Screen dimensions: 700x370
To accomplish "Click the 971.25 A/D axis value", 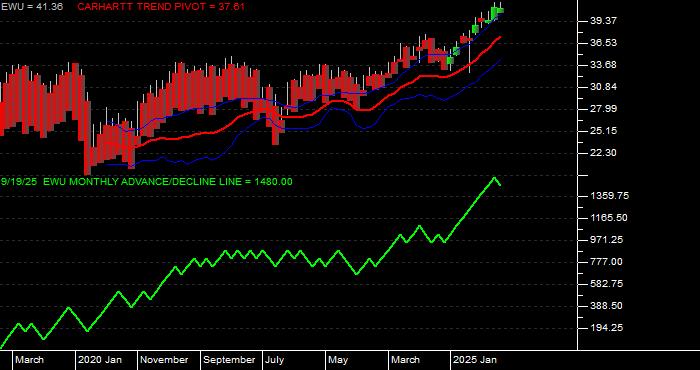I will (x=606, y=240).
